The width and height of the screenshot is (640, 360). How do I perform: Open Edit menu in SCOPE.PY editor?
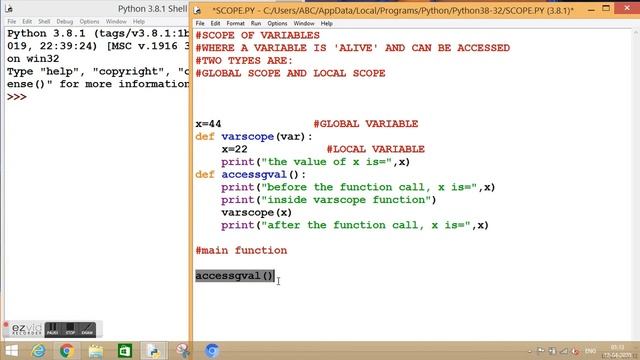[215, 23]
